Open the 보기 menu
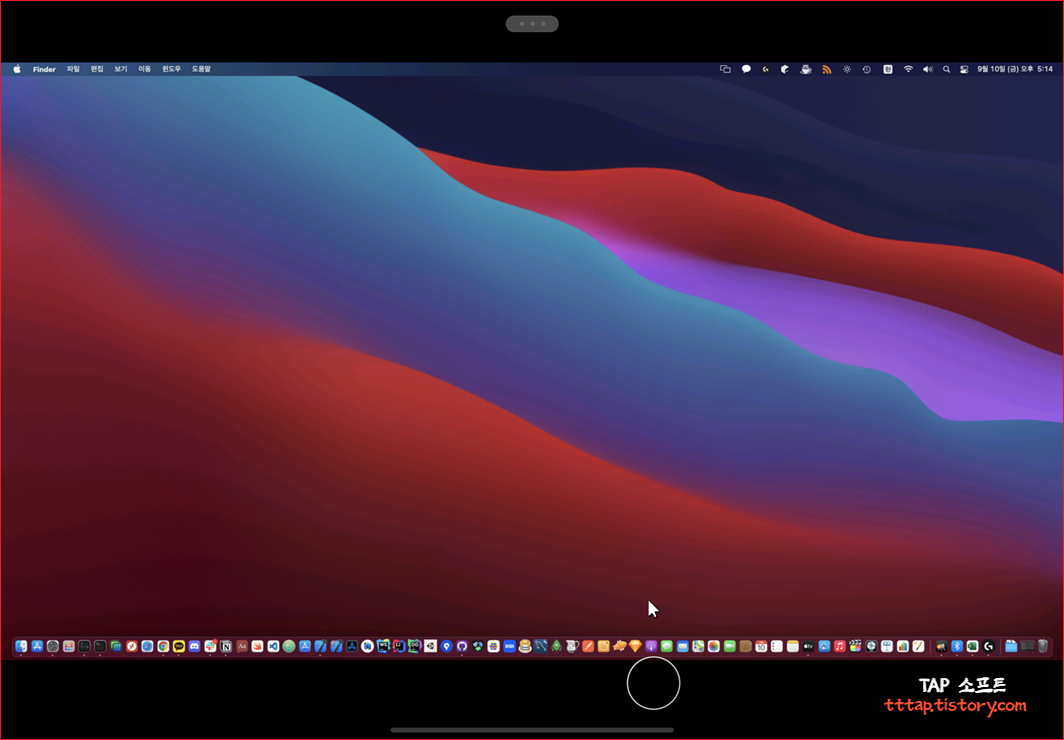The height and width of the screenshot is (740, 1064). click(121, 69)
